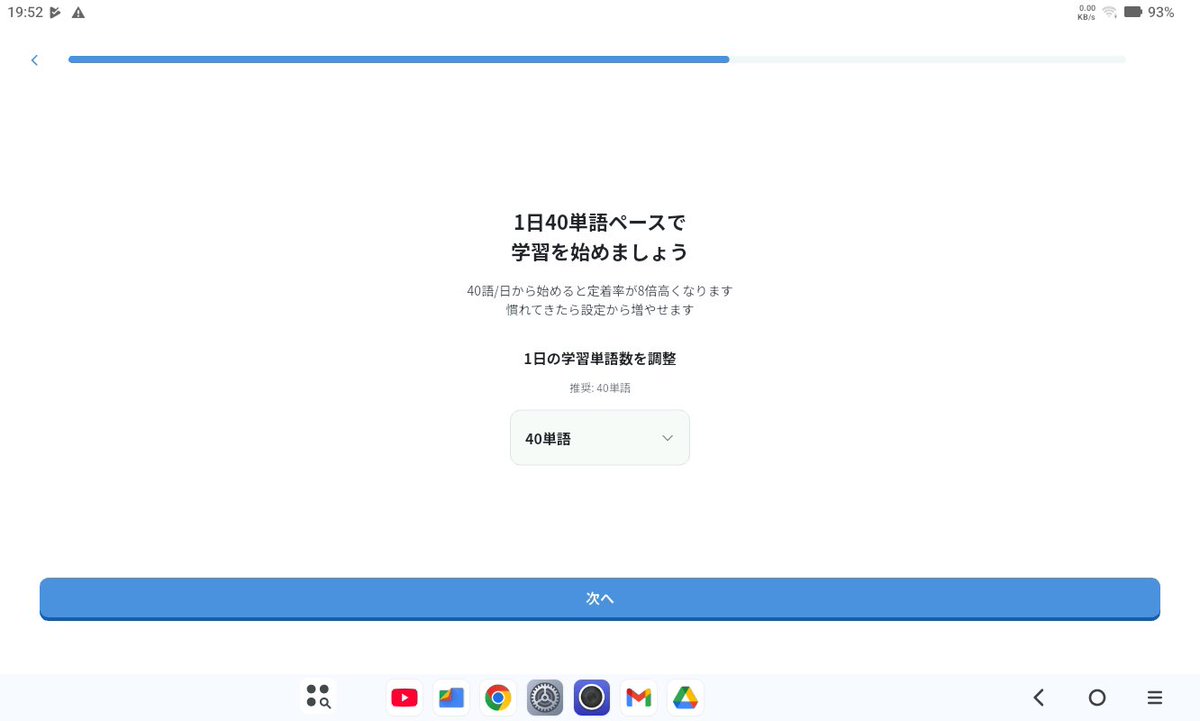
Task: Tap the Android back navigation arrow
Action: 1037,697
